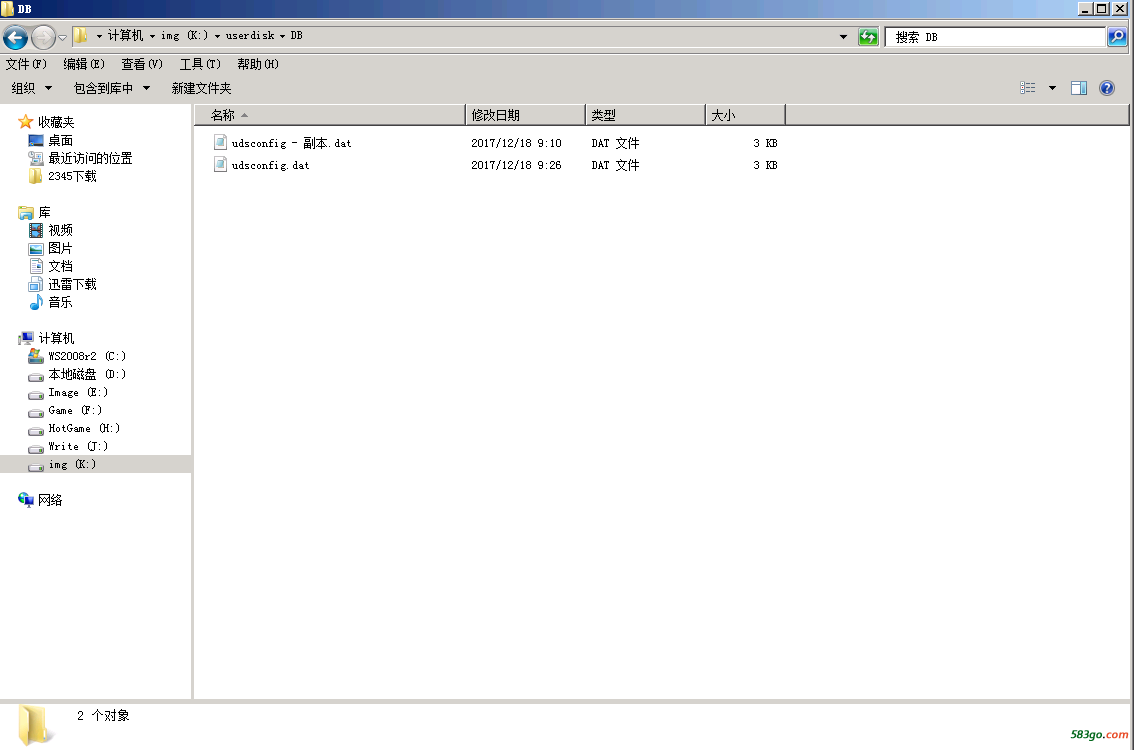Open the 组织 dropdown menu
The image size is (1134, 750).
pos(31,88)
